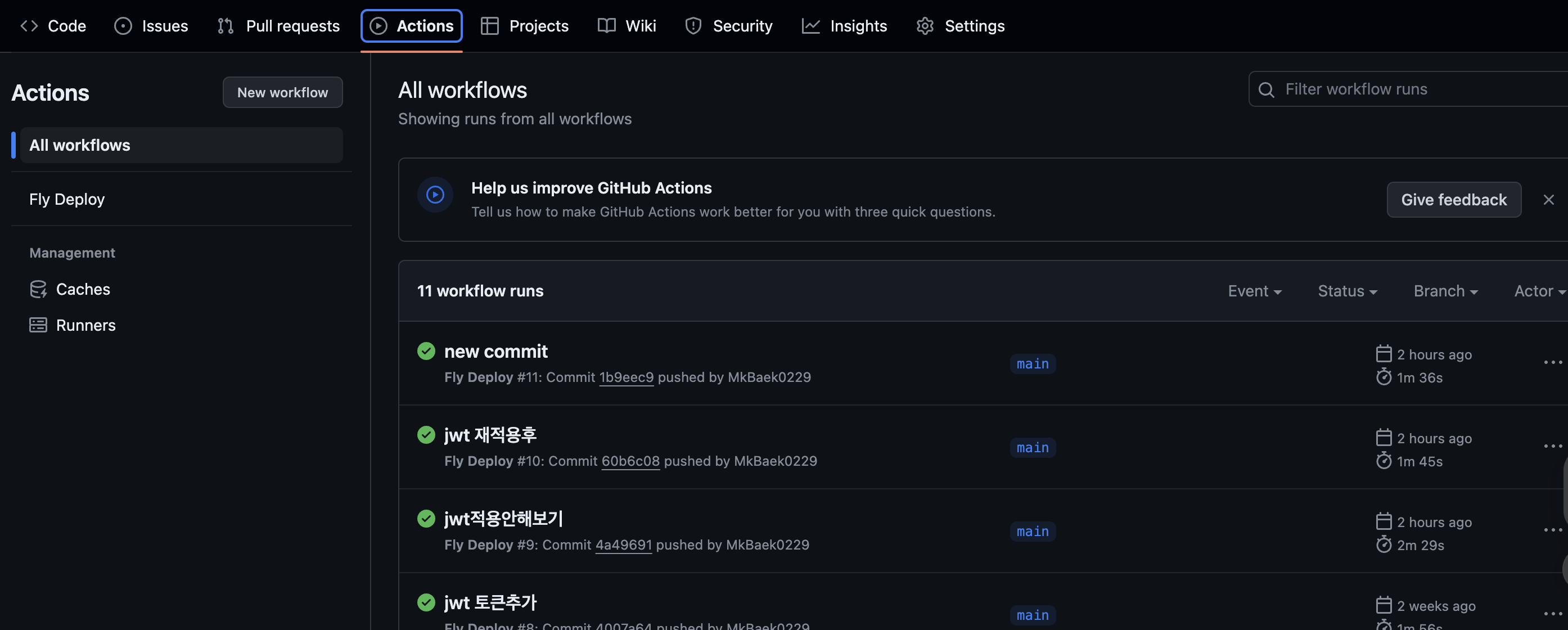
Task: Click the Runners server icon
Action: [38, 325]
